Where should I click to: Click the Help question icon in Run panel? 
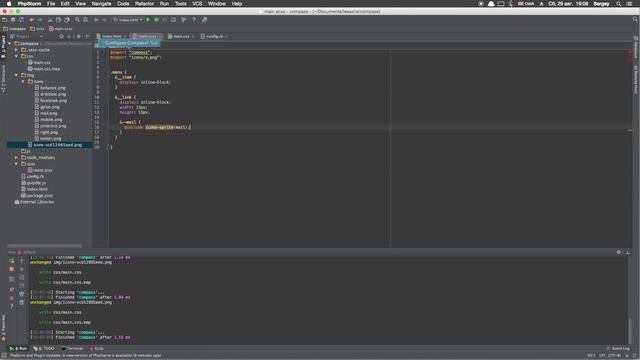point(11,306)
